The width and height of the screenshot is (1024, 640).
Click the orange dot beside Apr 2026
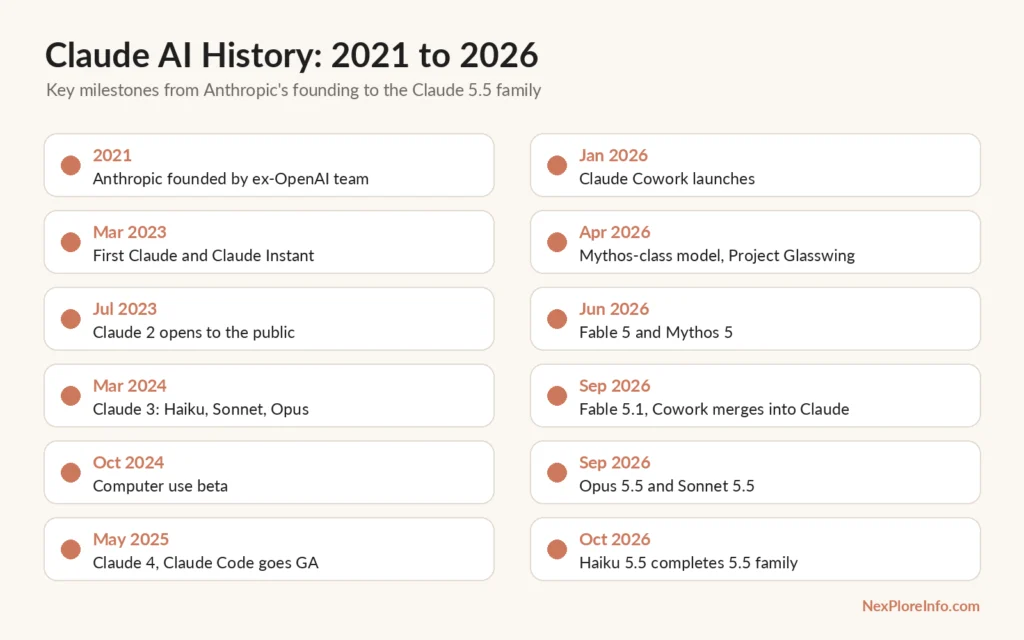click(557, 242)
